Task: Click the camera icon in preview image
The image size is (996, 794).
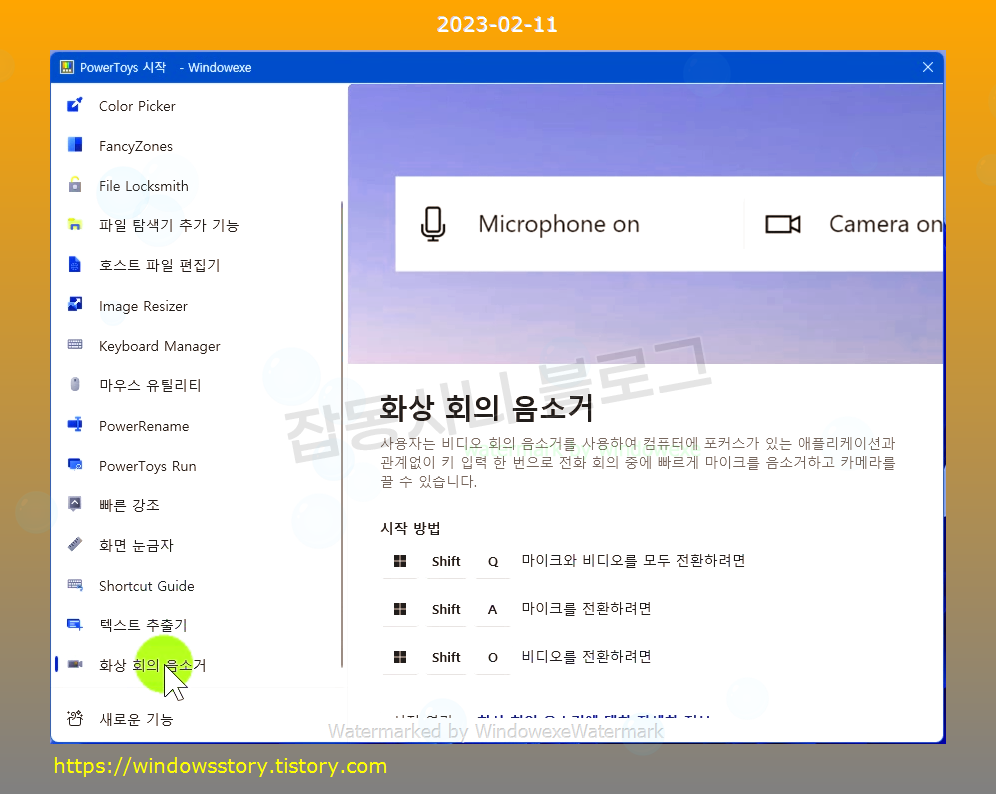Action: click(783, 224)
